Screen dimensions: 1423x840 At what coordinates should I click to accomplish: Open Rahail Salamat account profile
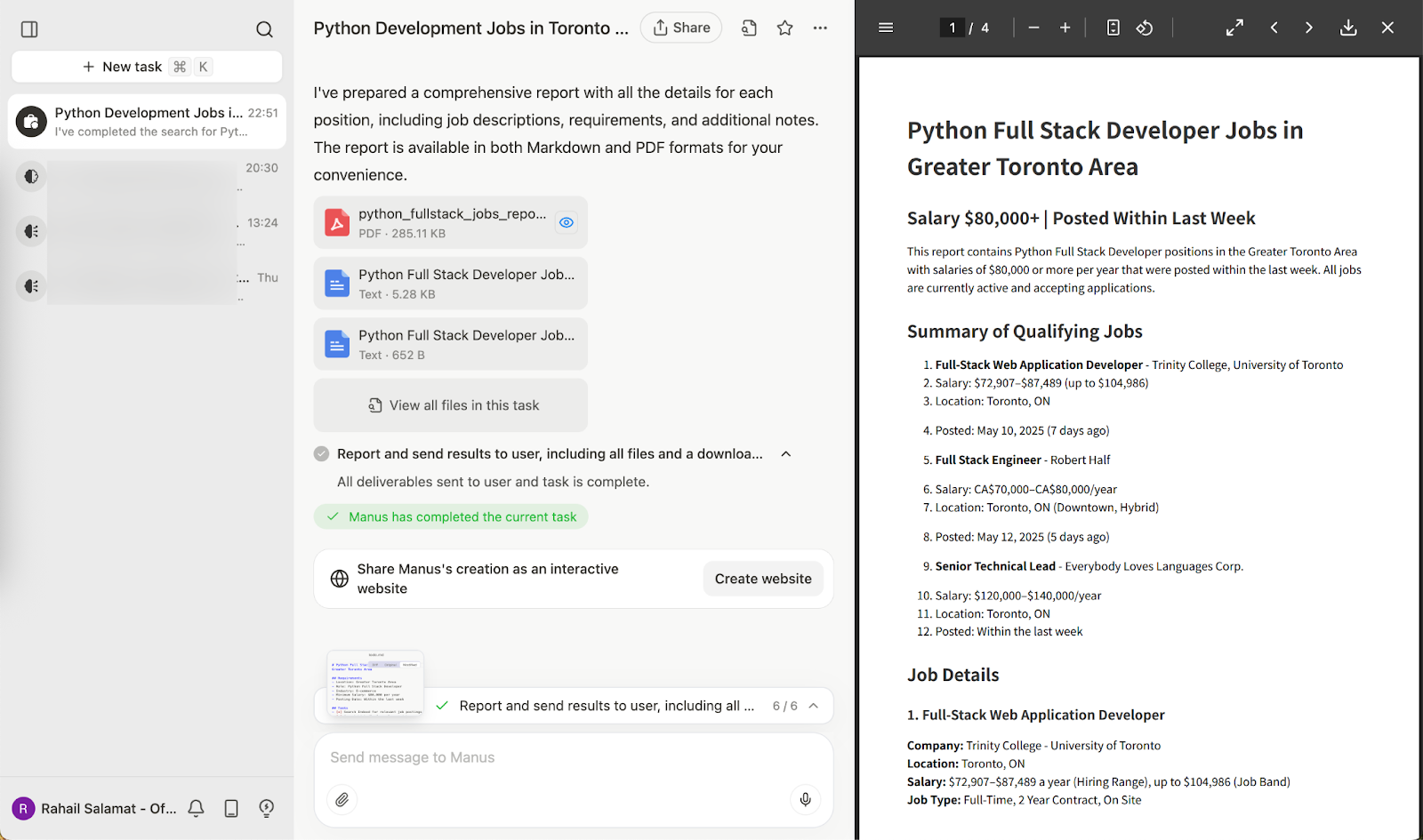(94, 808)
